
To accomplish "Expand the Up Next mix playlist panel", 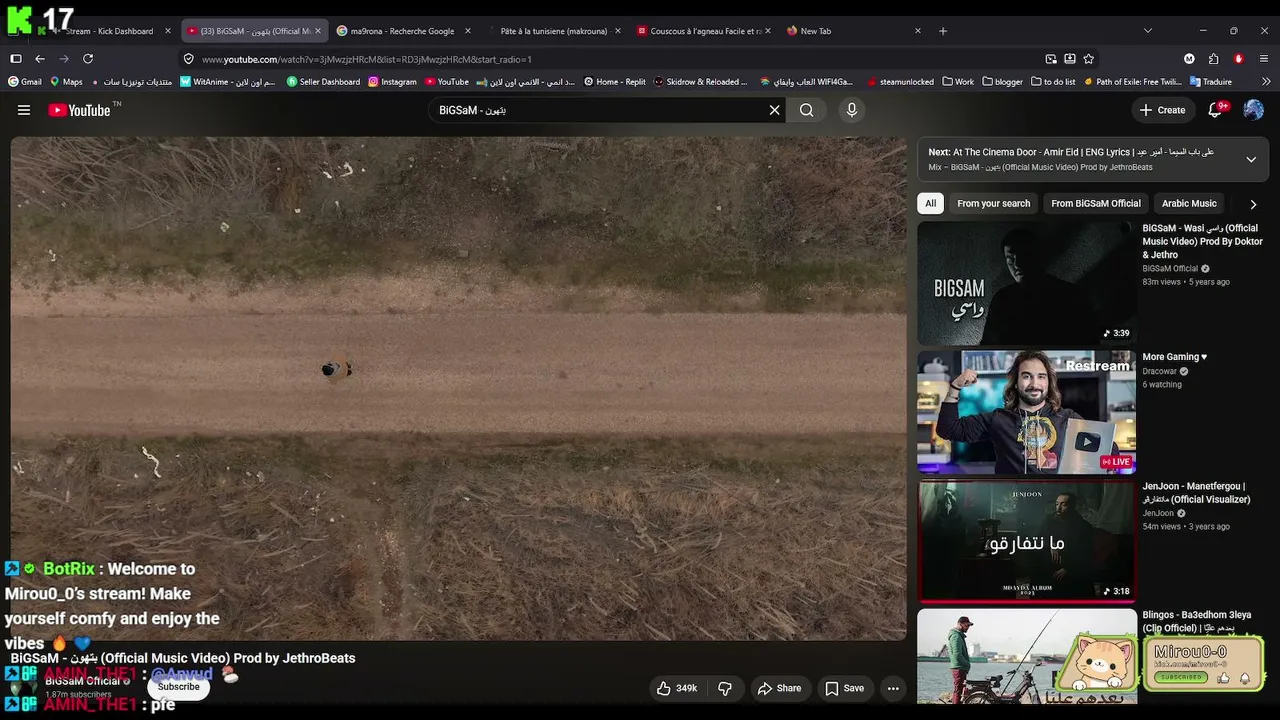I will click(1251, 160).
